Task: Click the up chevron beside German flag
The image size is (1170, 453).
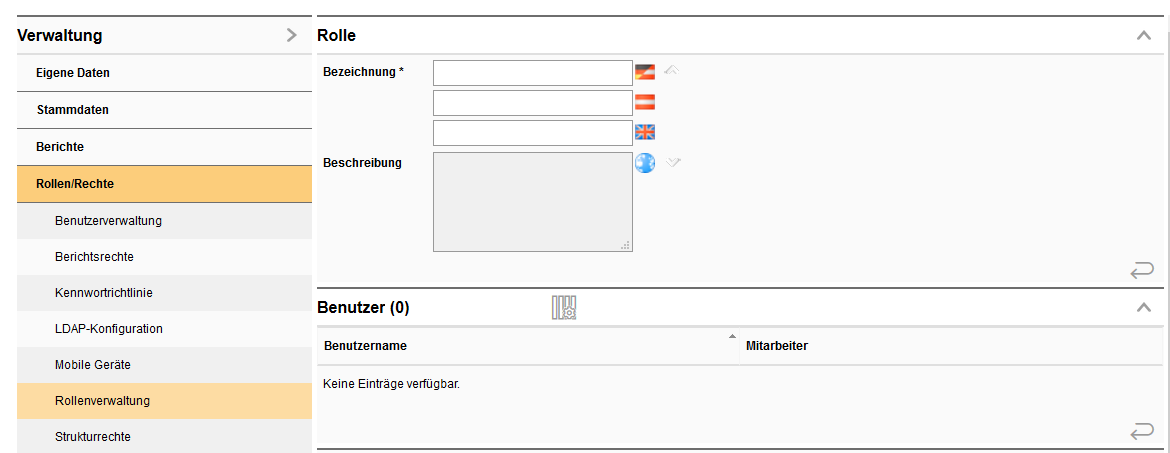Action: point(672,70)
